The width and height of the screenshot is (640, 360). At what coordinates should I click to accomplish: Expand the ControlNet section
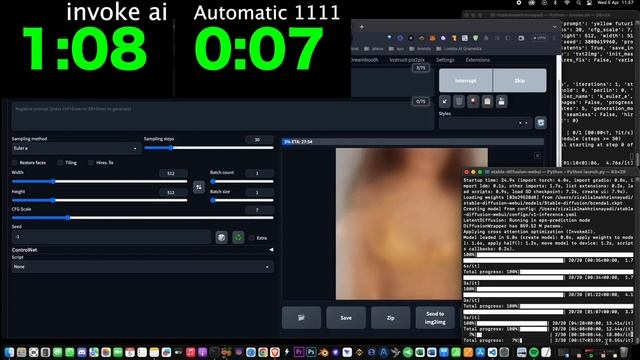tap(142, 249)
